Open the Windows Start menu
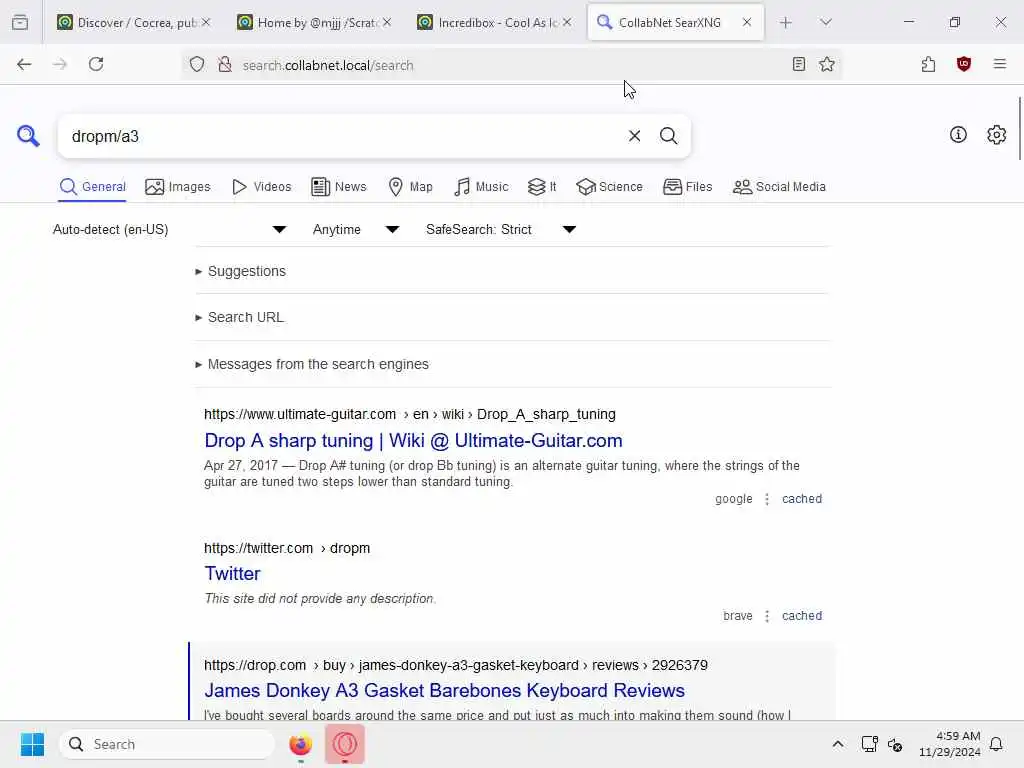This screenshot has width=1024, height=768. 32,744
